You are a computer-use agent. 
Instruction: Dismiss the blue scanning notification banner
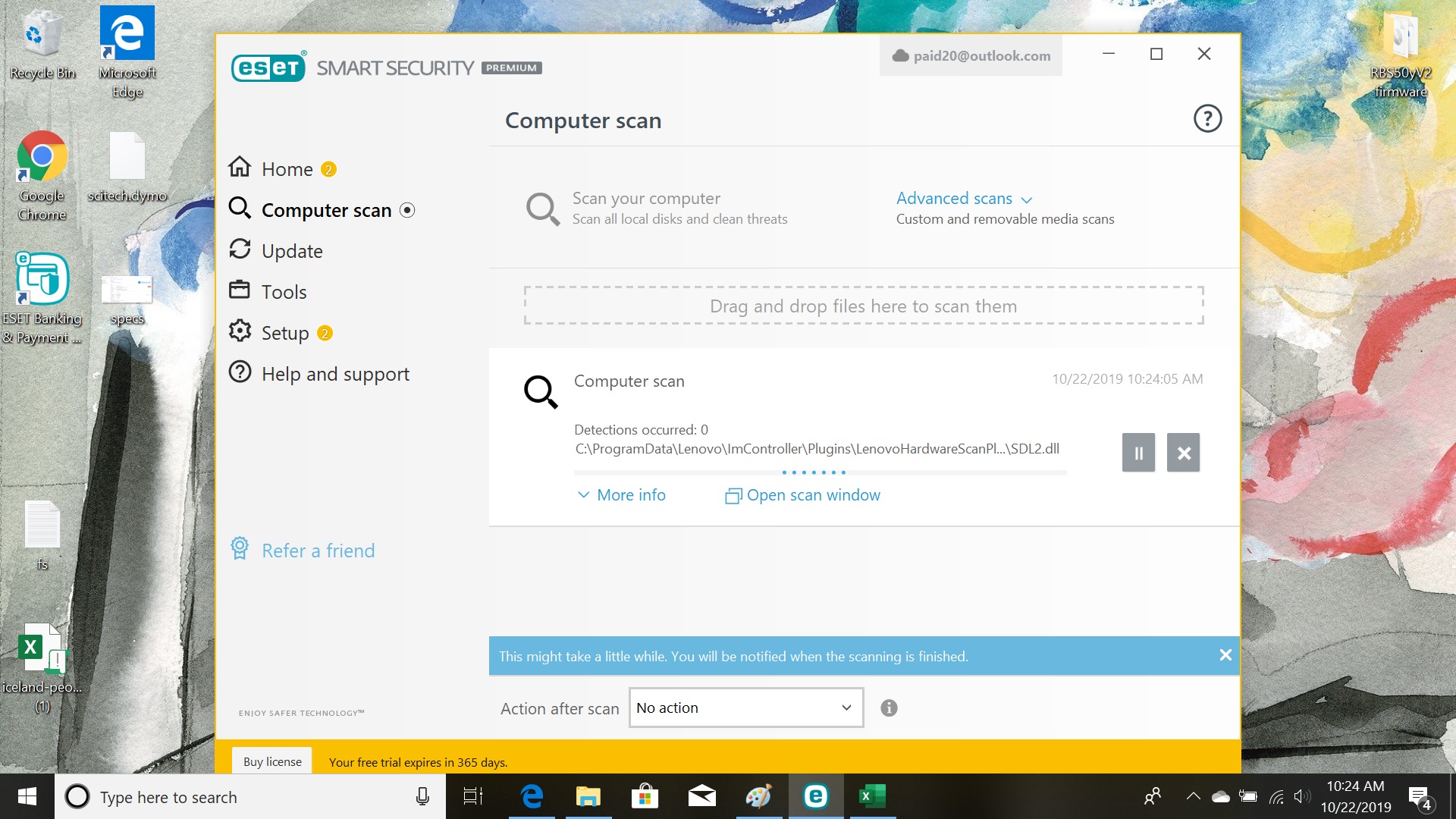(x=1225, y=655)
